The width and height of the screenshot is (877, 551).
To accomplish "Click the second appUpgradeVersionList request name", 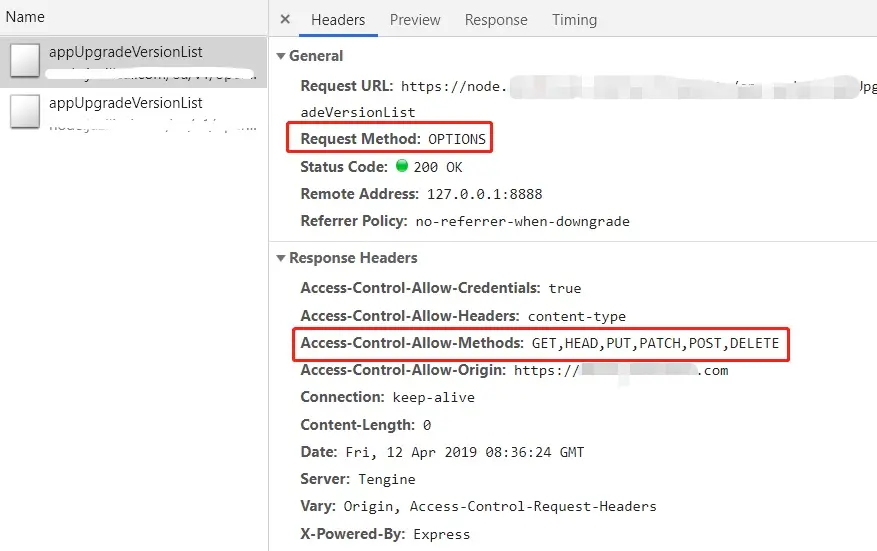I will click(125, 103).
